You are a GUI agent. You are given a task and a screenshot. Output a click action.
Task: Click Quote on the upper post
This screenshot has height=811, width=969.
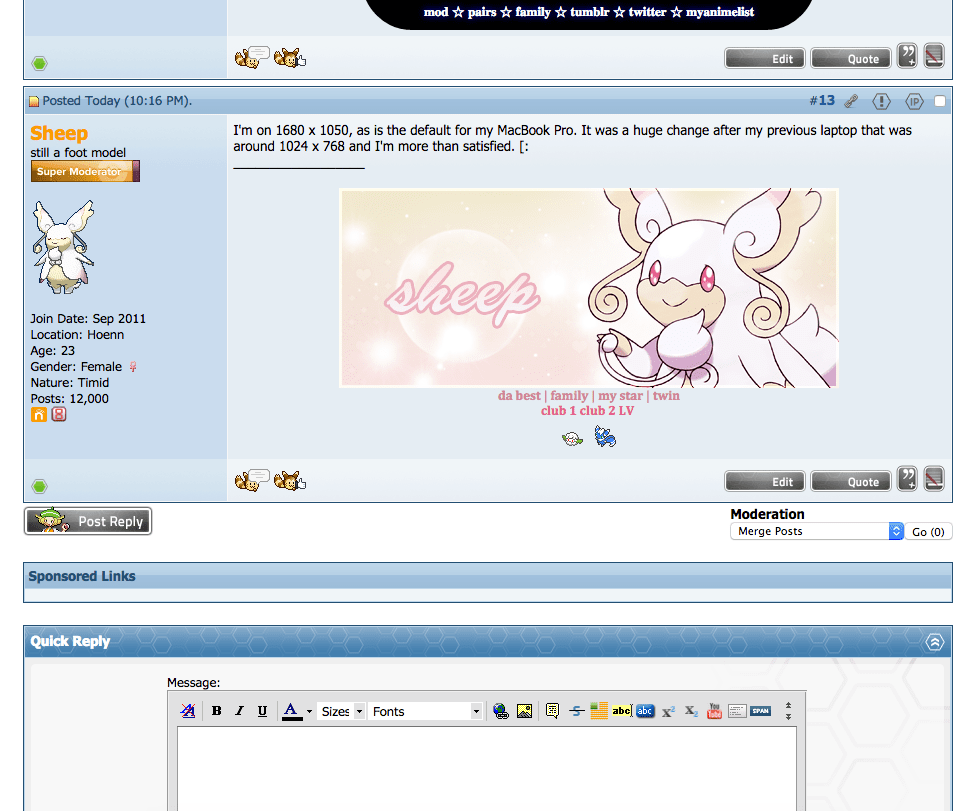851,58
